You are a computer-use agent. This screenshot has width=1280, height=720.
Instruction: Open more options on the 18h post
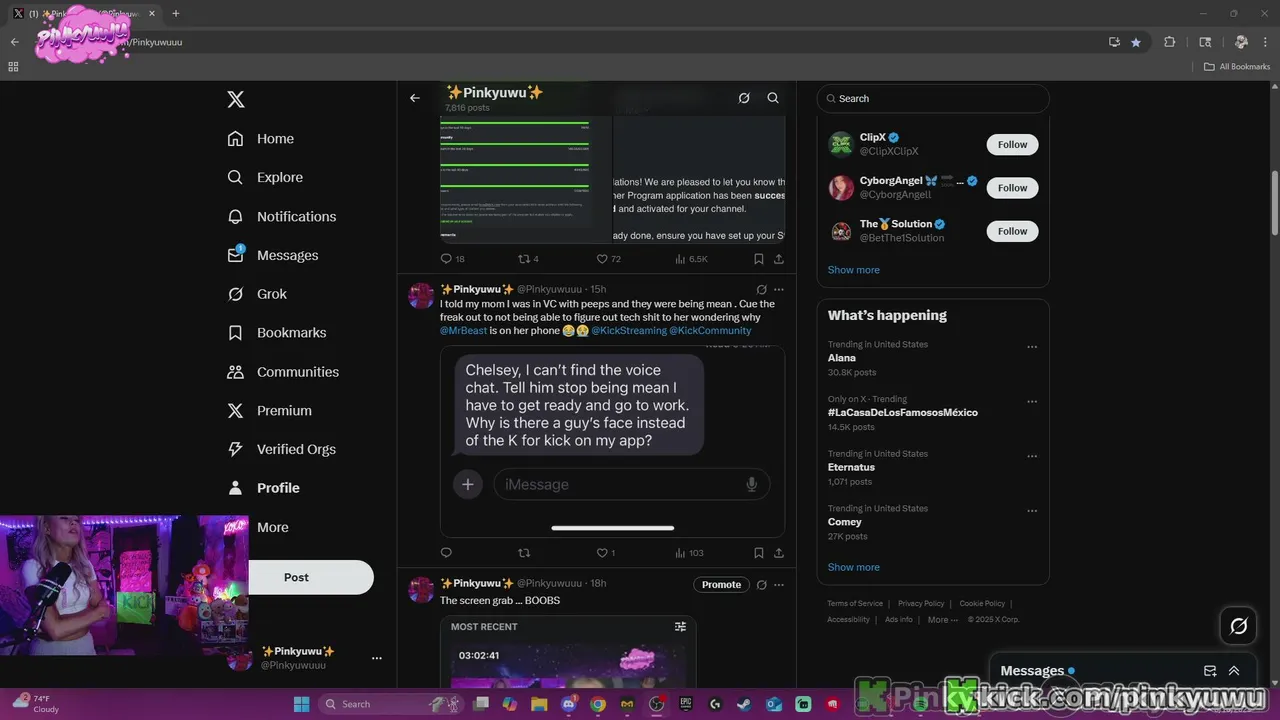click(779, 585)
